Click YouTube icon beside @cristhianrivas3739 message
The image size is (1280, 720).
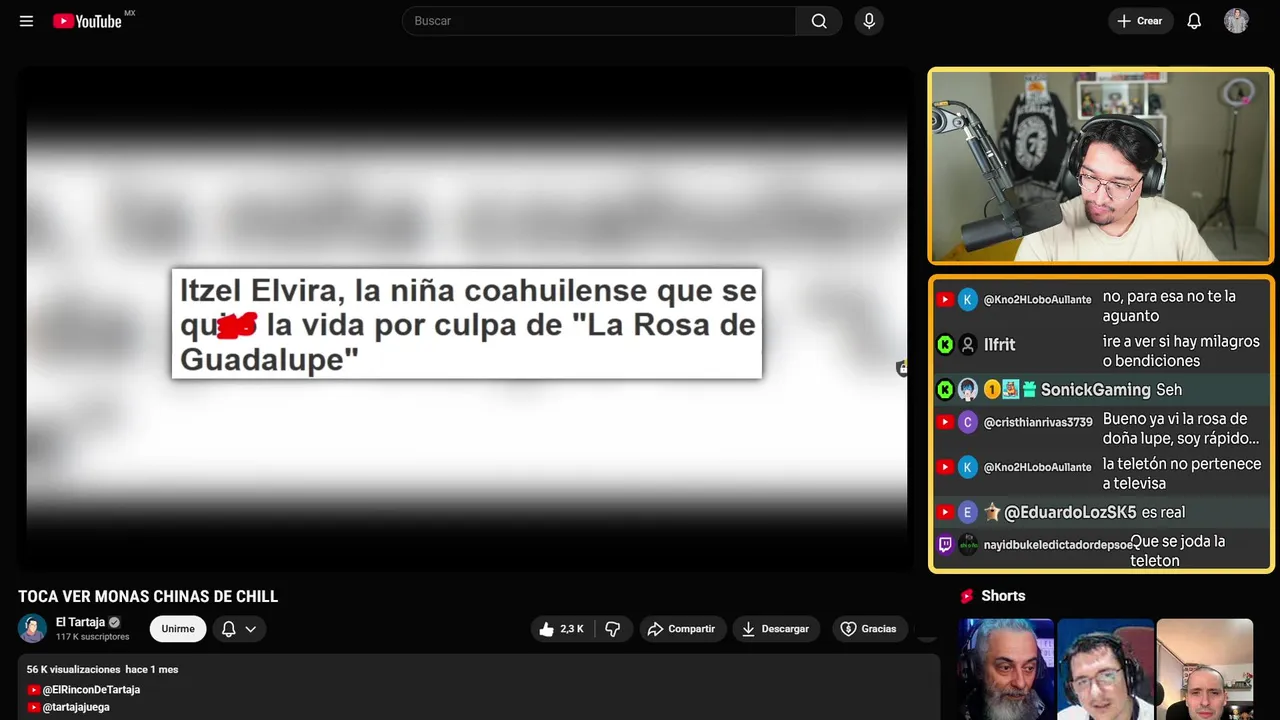click(945, 422)
